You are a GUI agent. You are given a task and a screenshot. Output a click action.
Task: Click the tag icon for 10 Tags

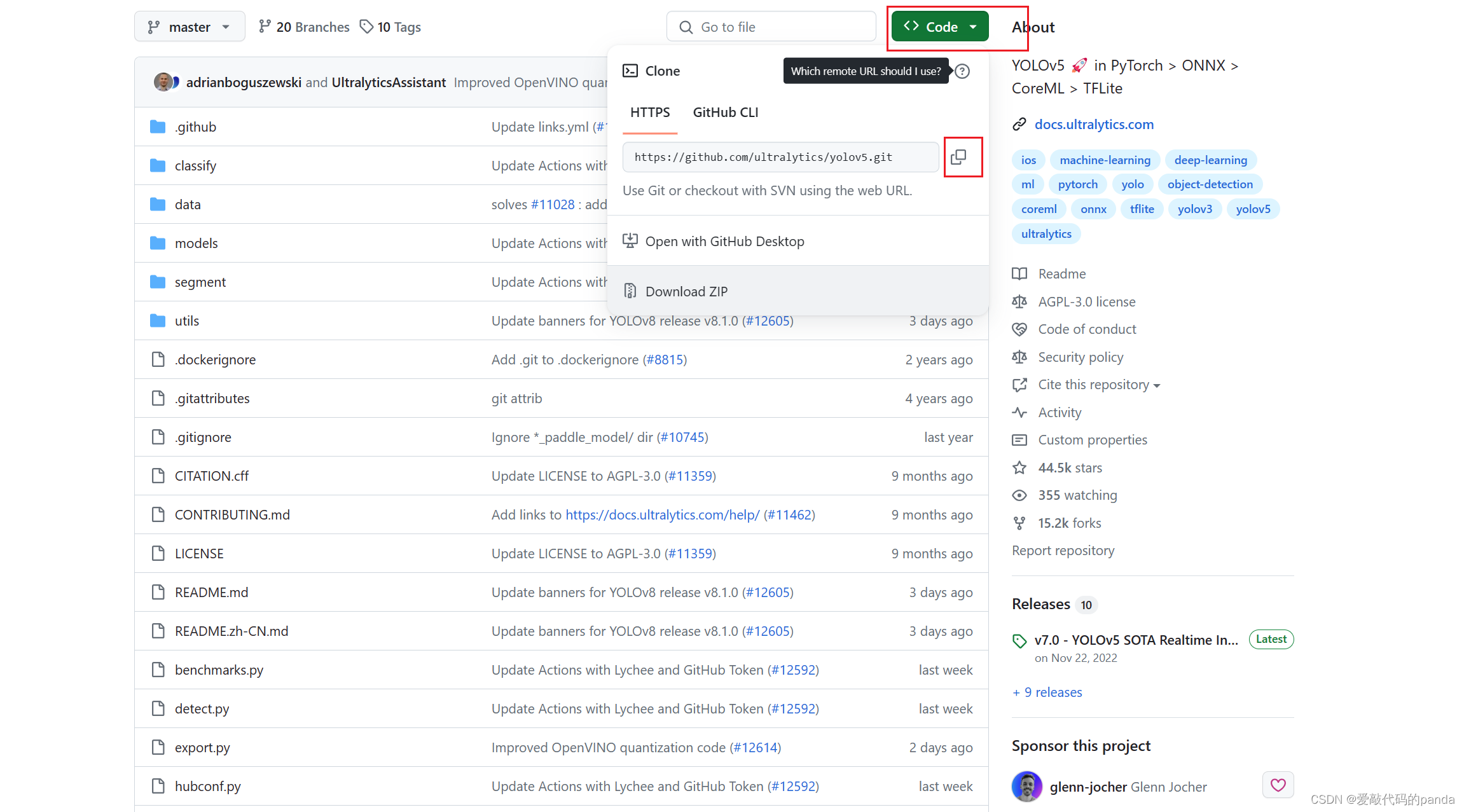[x=366, y=27]
